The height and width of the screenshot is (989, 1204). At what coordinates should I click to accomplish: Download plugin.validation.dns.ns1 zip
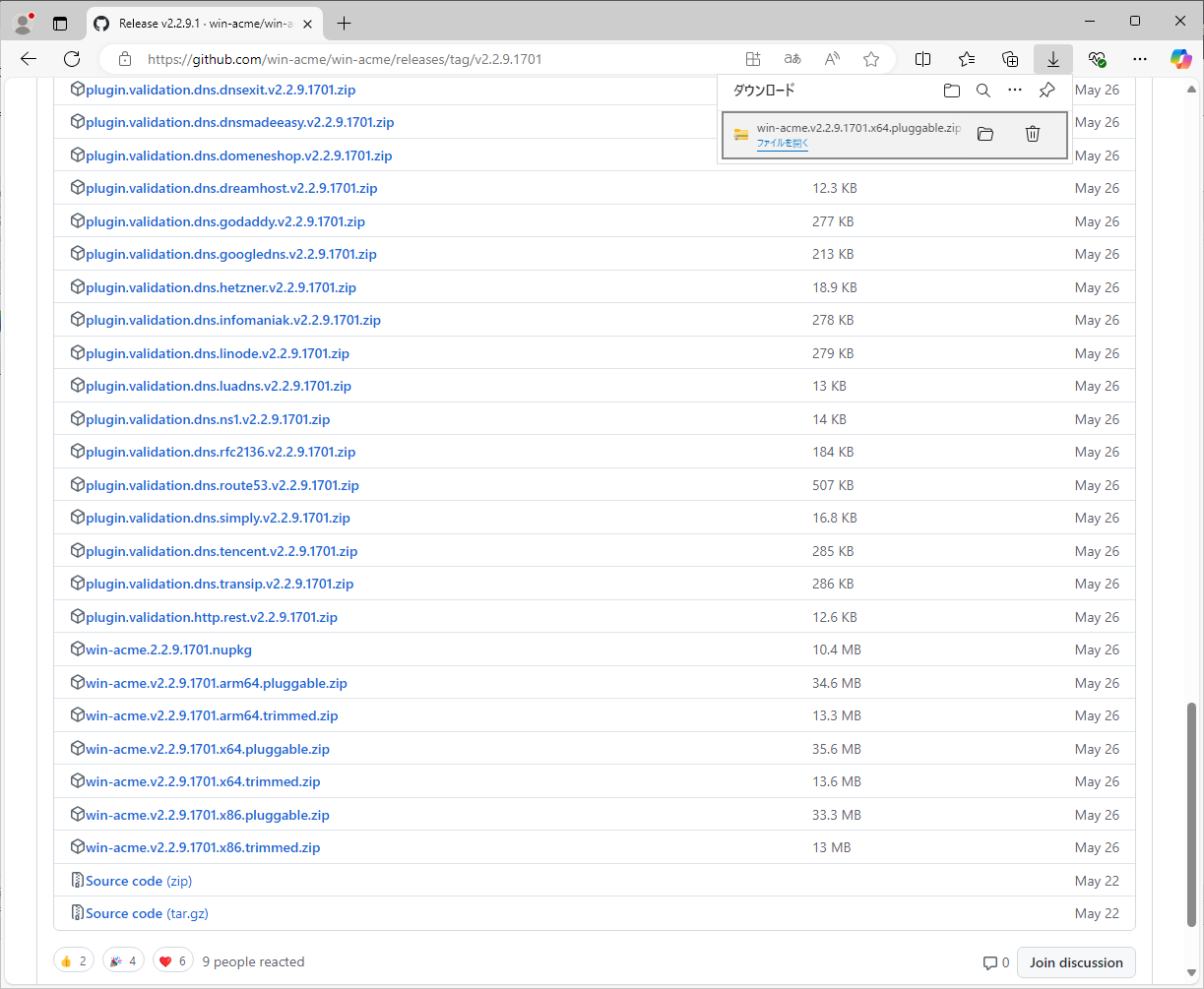click(x=208, y=419)
